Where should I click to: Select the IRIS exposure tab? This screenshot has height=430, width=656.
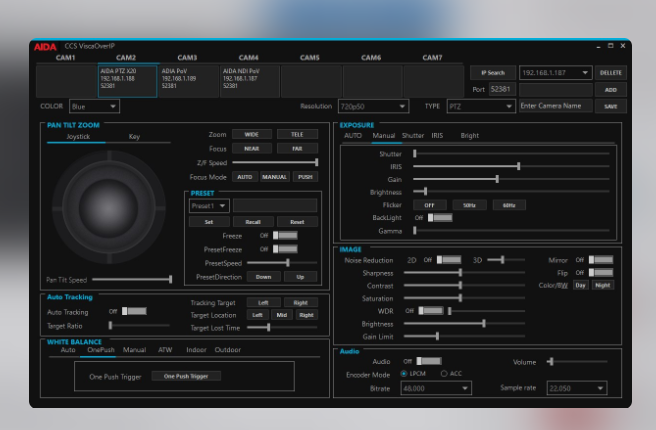[x=437, y=136]
